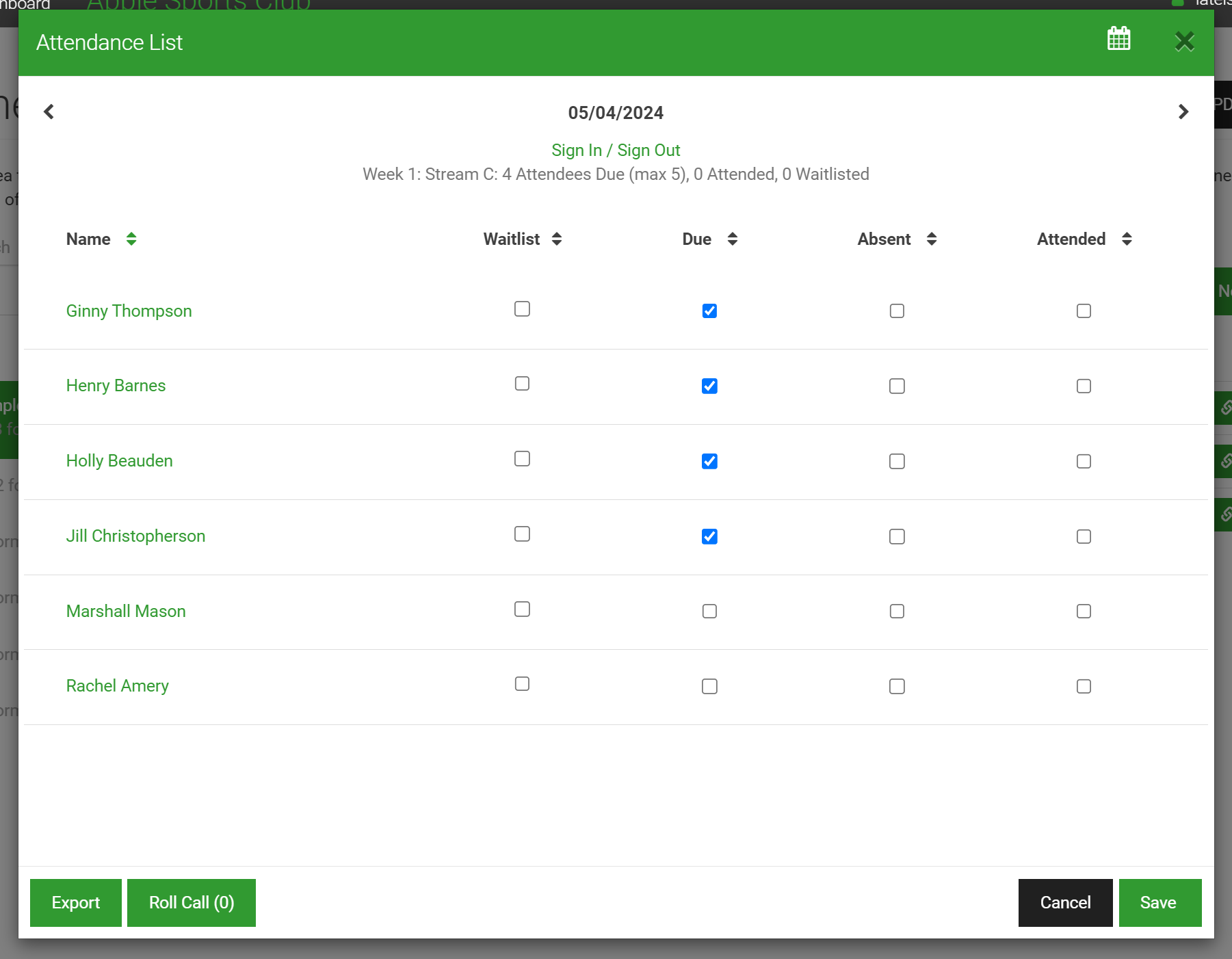Screen dimensions: 1232x959
Task: Select the Attendance List title text
Action: tap(109, 42)
